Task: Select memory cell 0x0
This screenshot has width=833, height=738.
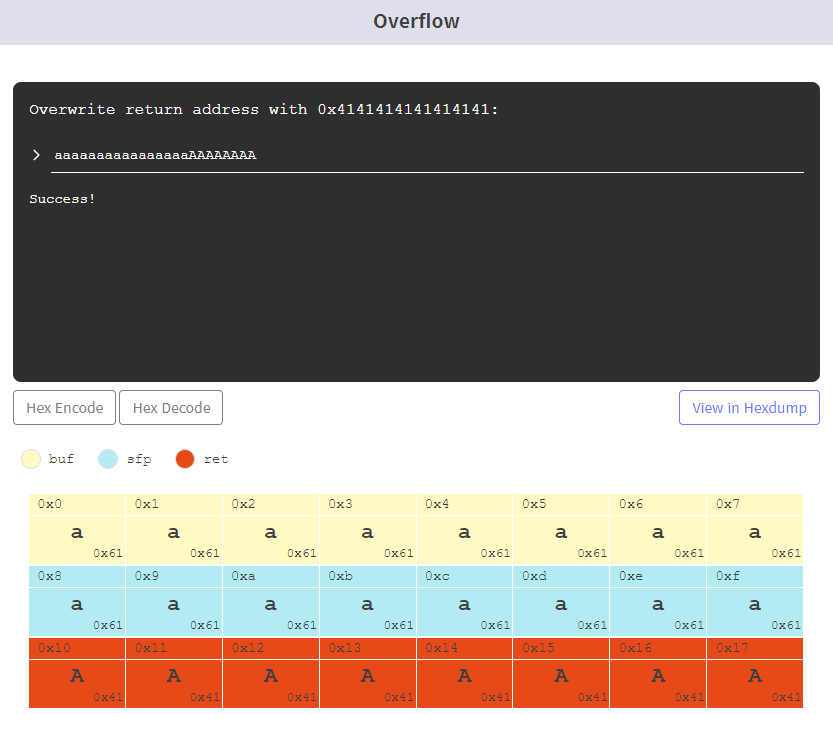Action: pos(77,529)
